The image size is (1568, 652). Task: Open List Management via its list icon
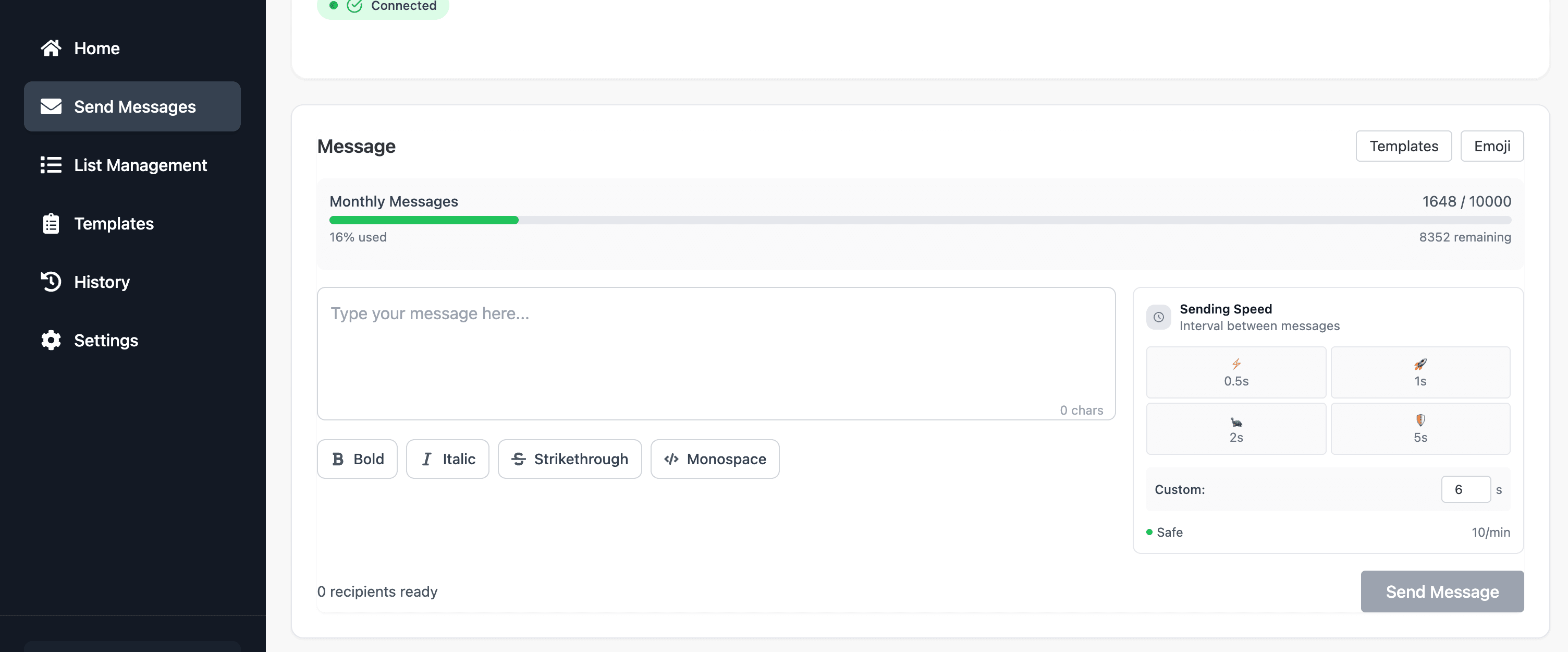click(51, 164)
